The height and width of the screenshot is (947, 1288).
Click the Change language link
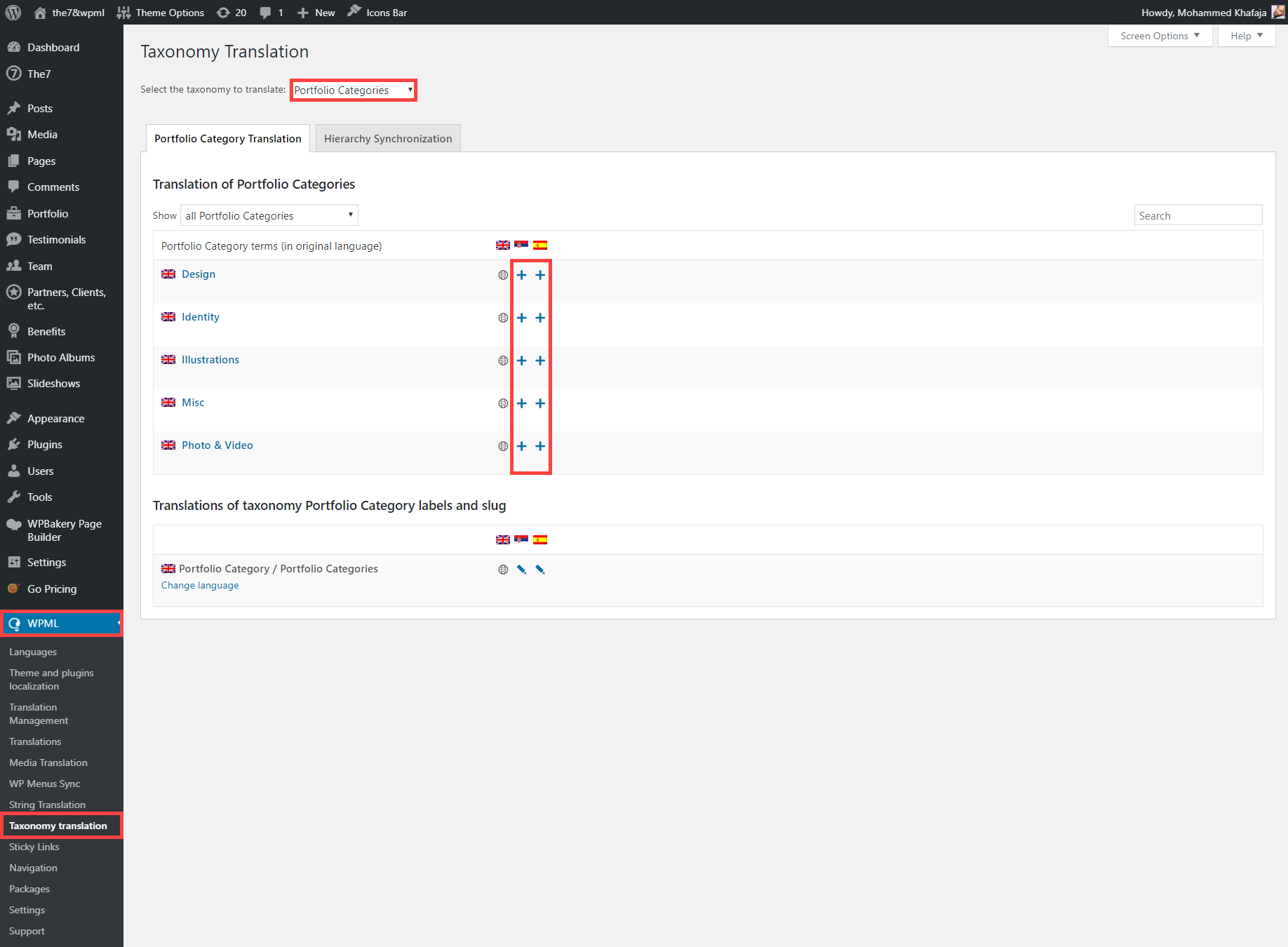[200, 586]
